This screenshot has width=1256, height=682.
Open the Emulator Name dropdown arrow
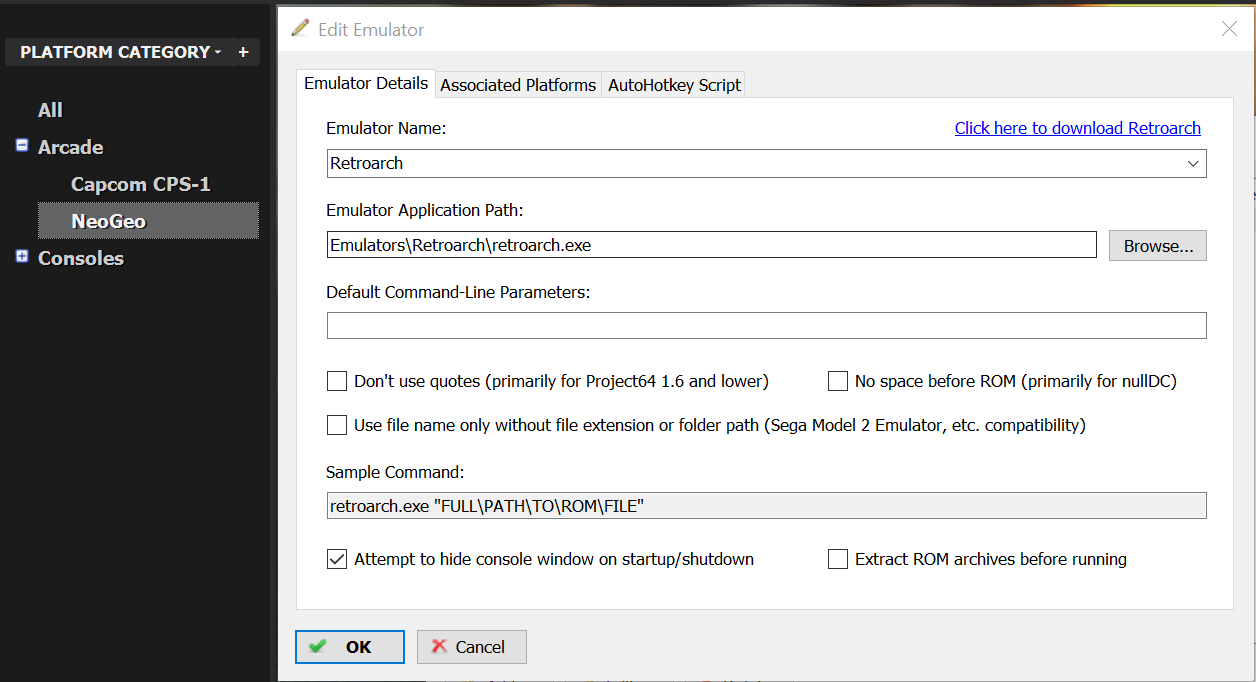point(1193,163)
